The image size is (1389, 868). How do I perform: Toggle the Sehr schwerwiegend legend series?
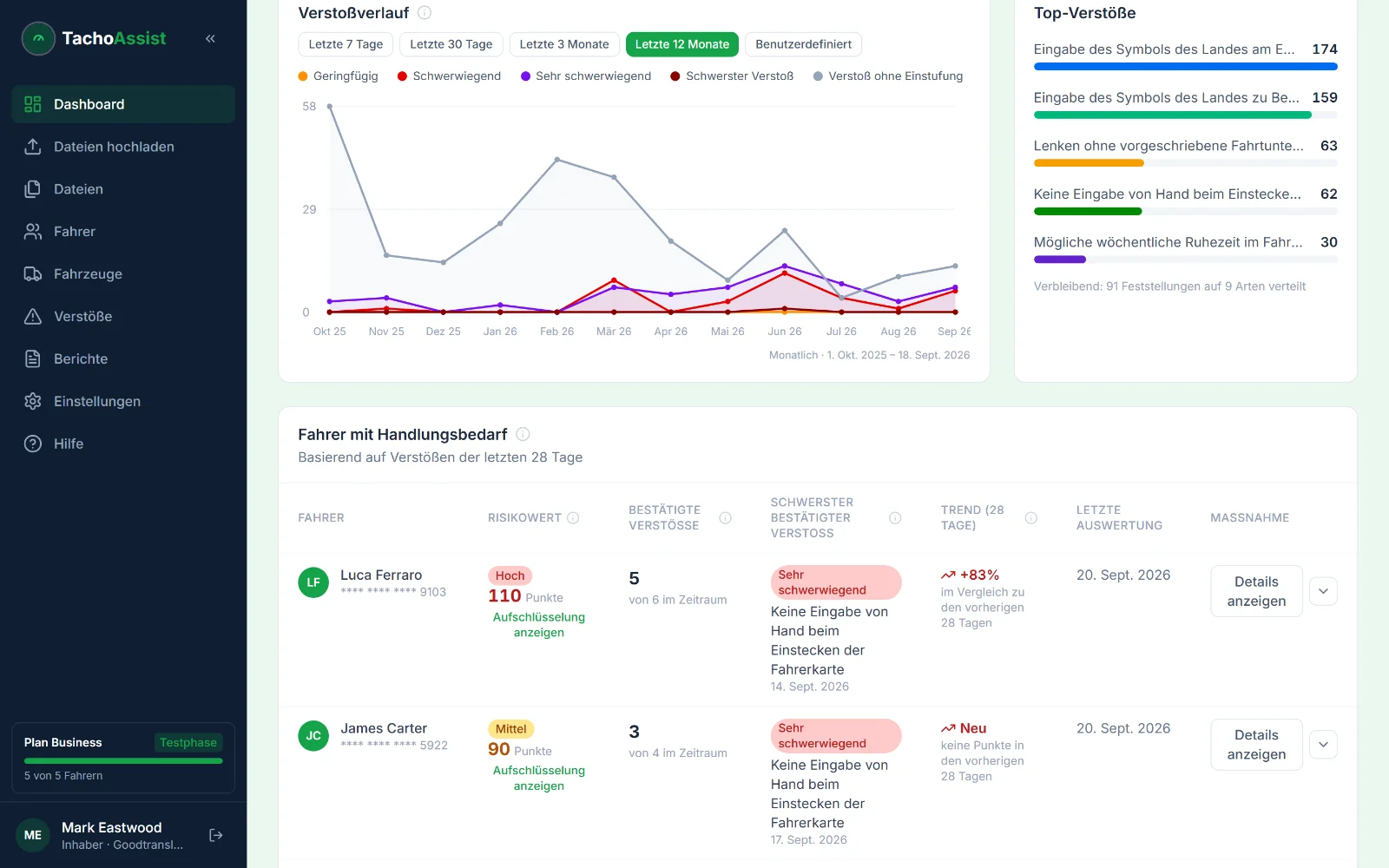(x=586, y=76)
